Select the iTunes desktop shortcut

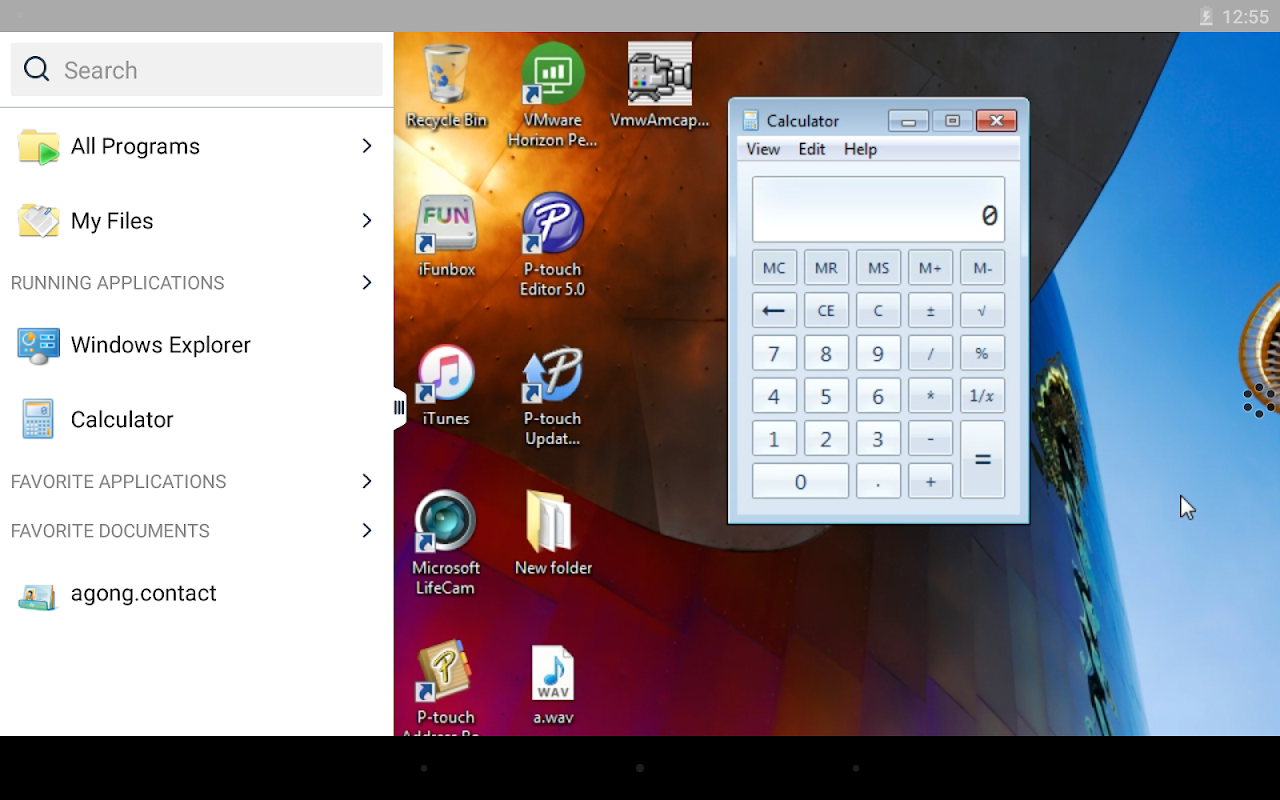446,386
